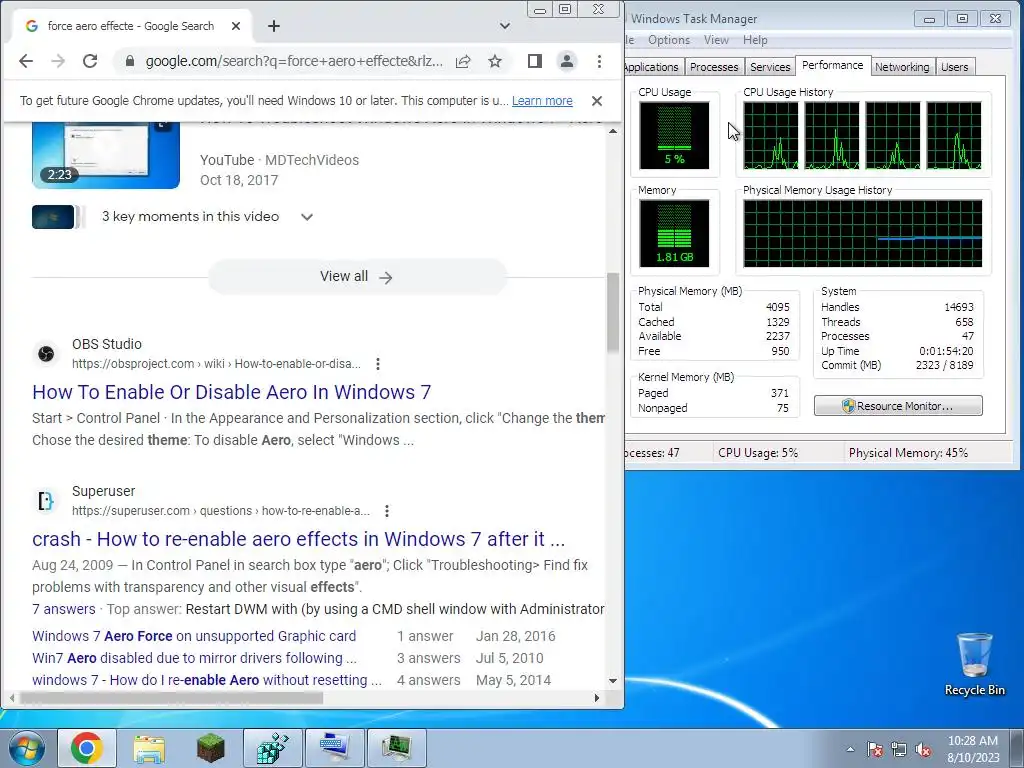Image resolution: width=1024 pixels, height=768 pixels.
Task: Open a new Chrome tab
Action: coord(274,26)
